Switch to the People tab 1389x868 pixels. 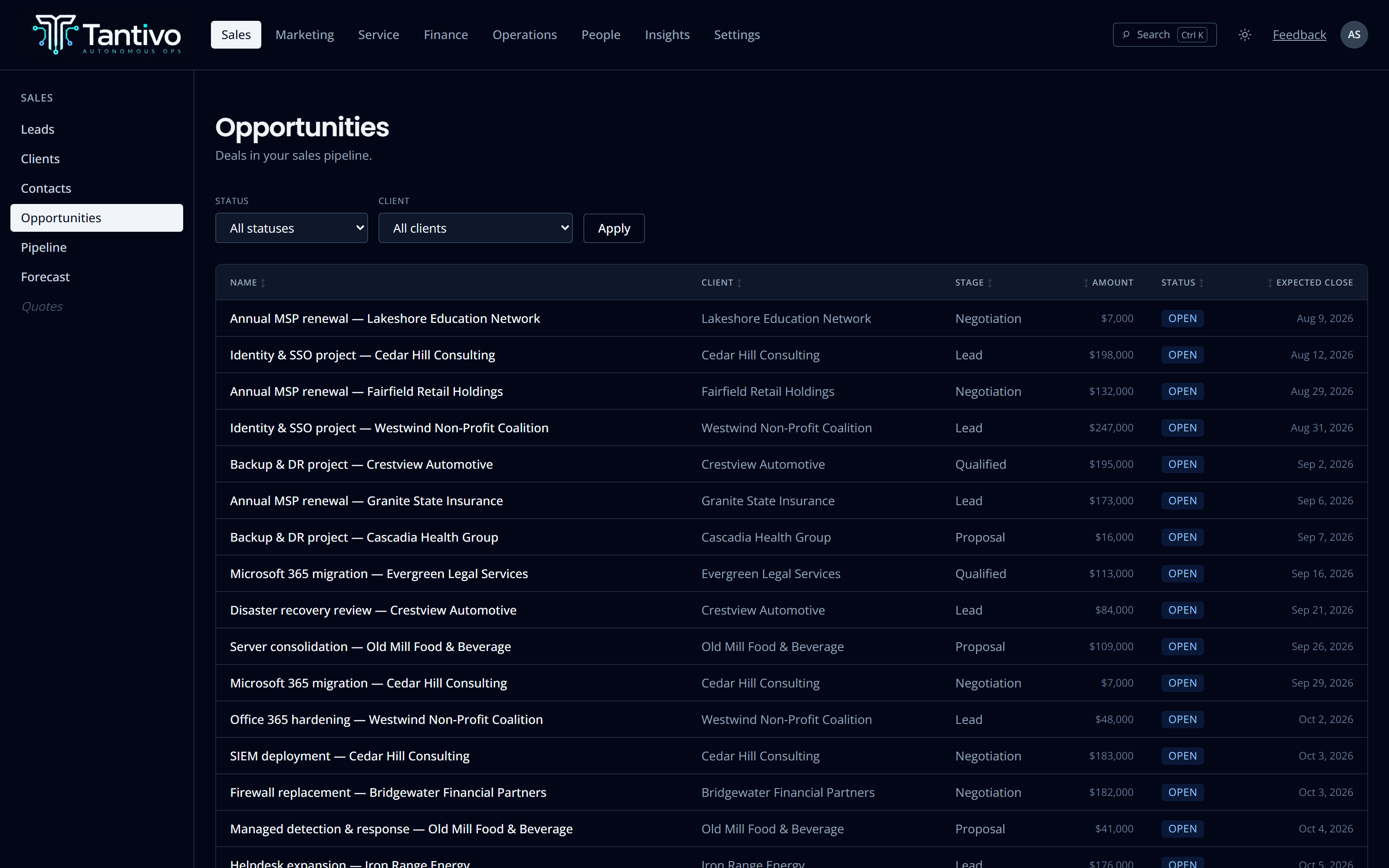point(601,35)
